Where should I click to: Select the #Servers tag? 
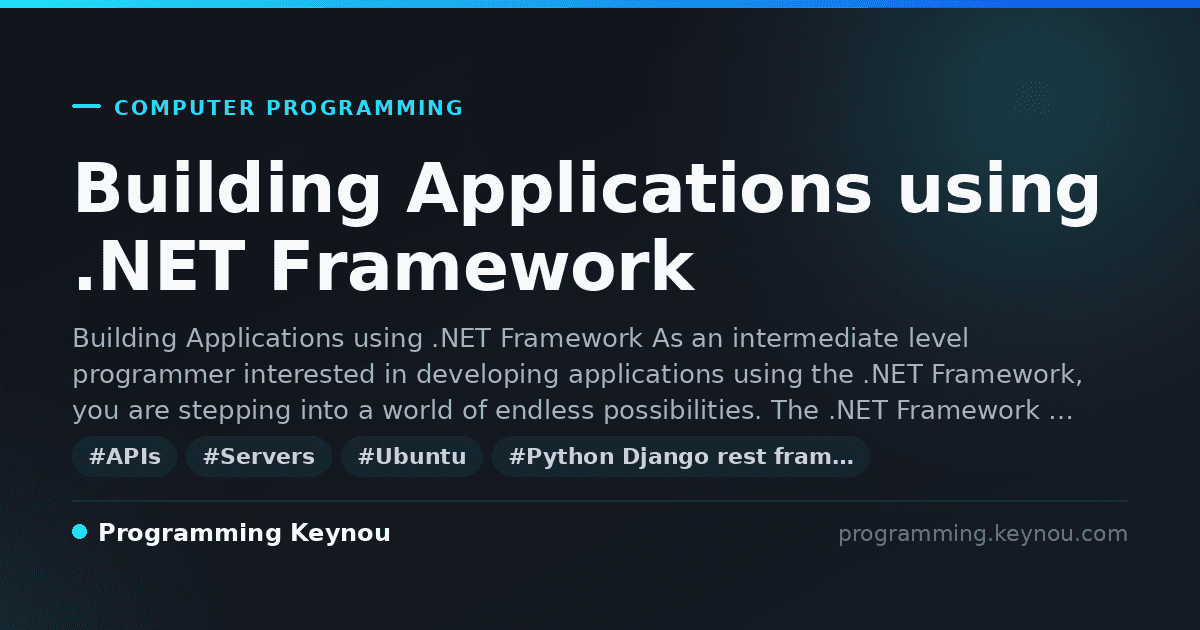tap(259, 457)
